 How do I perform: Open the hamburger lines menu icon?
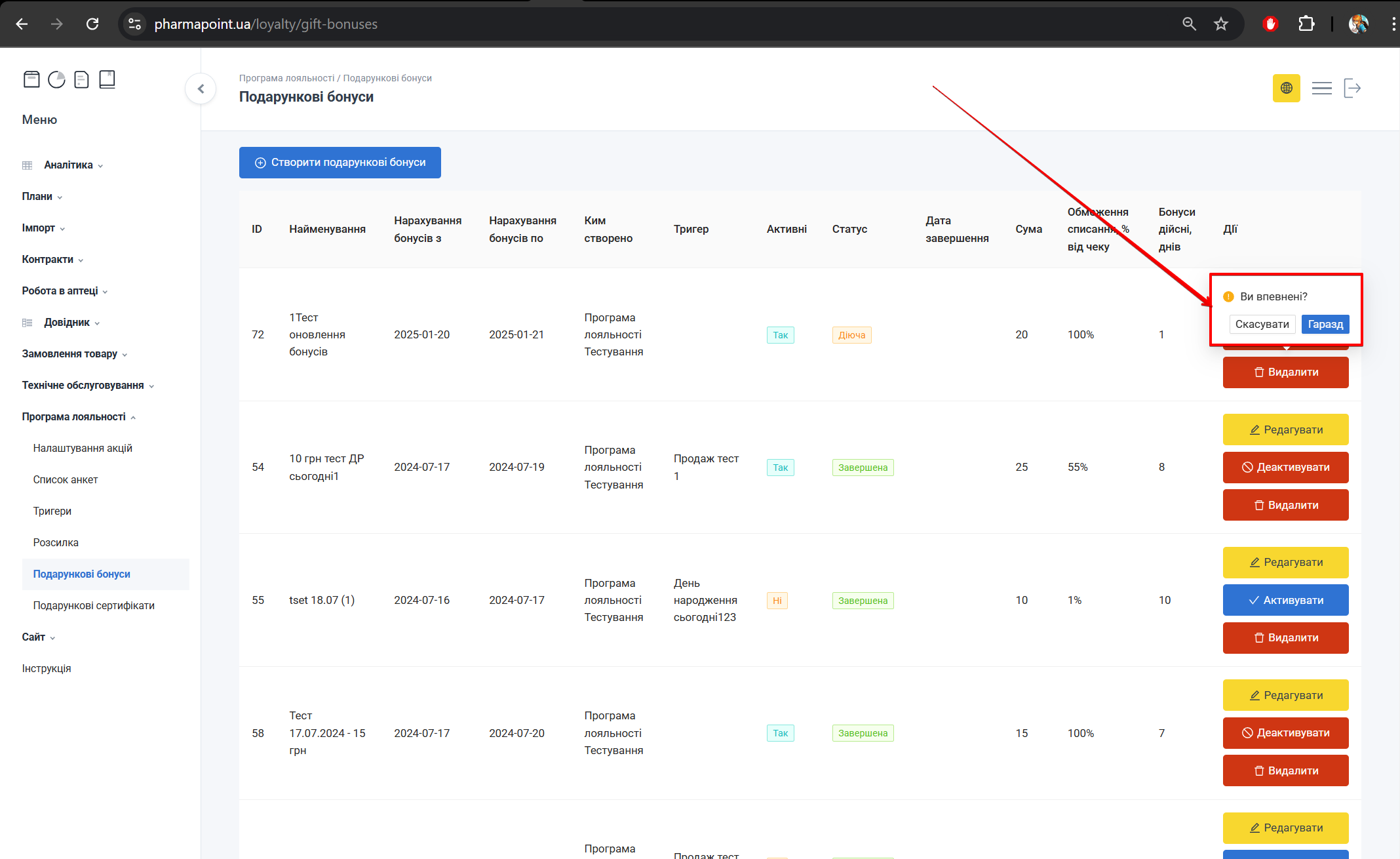[x=1321, y=88]
